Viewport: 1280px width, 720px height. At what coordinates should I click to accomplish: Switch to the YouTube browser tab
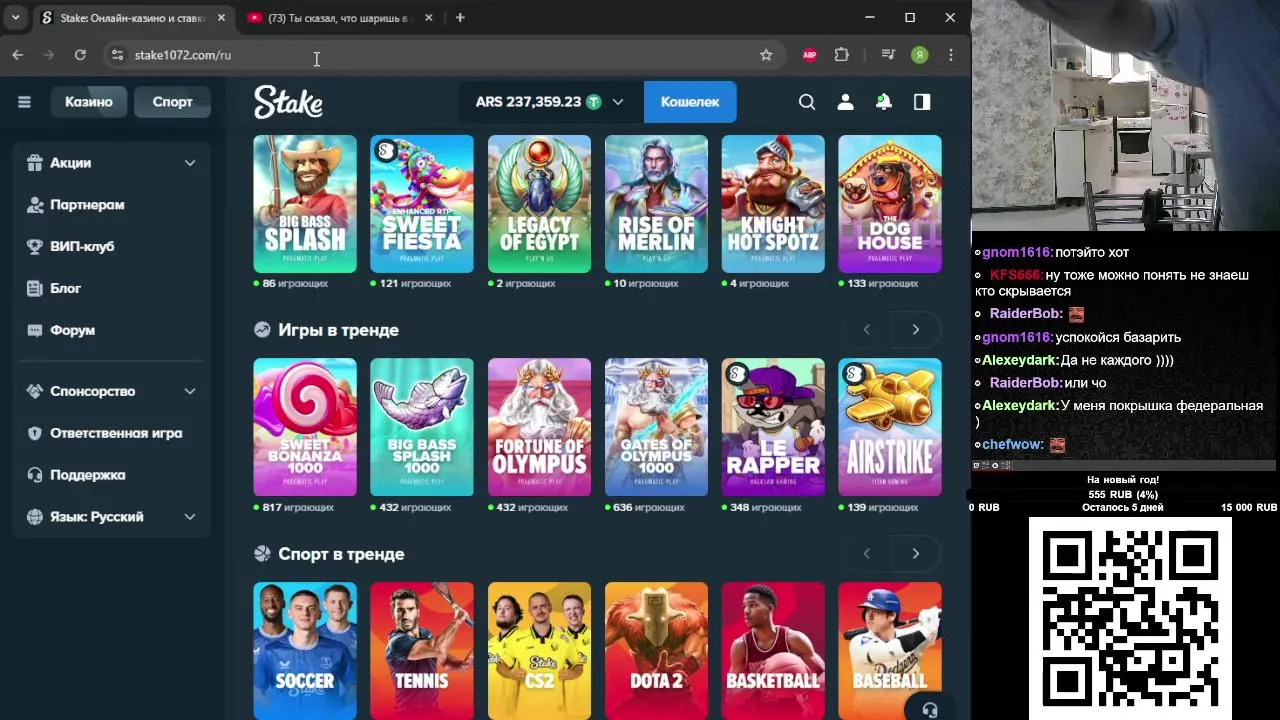[x=340, y=18]
